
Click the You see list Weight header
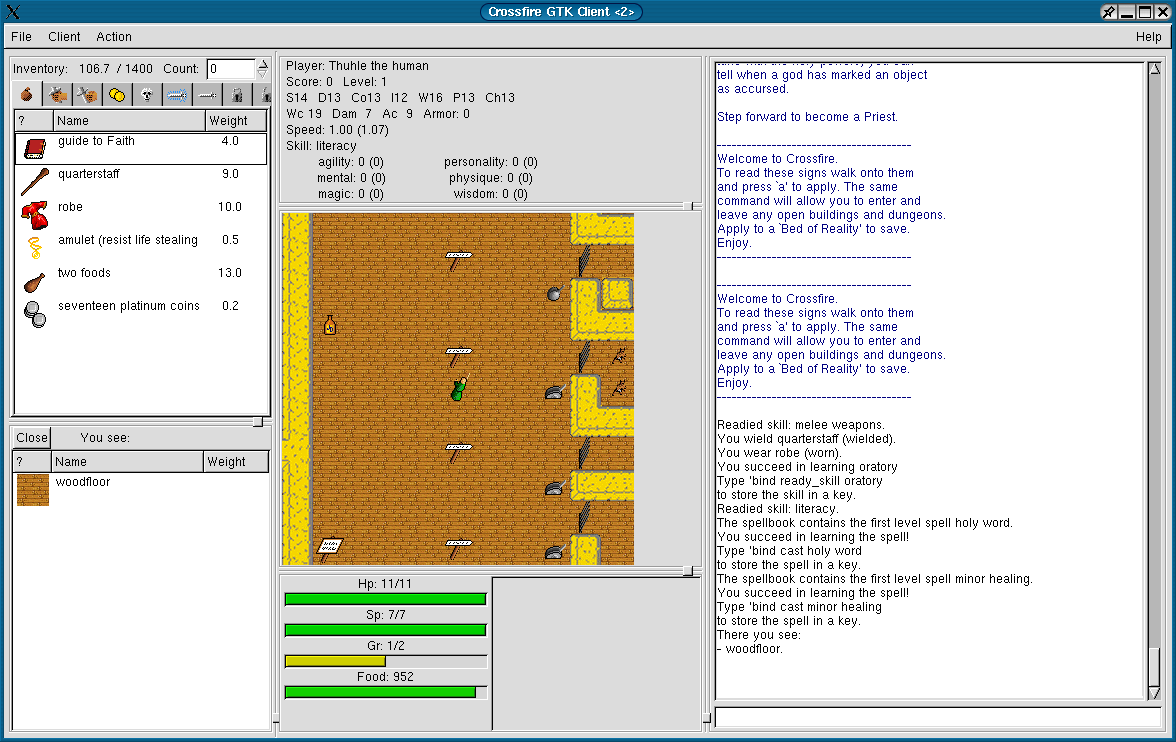236,462
